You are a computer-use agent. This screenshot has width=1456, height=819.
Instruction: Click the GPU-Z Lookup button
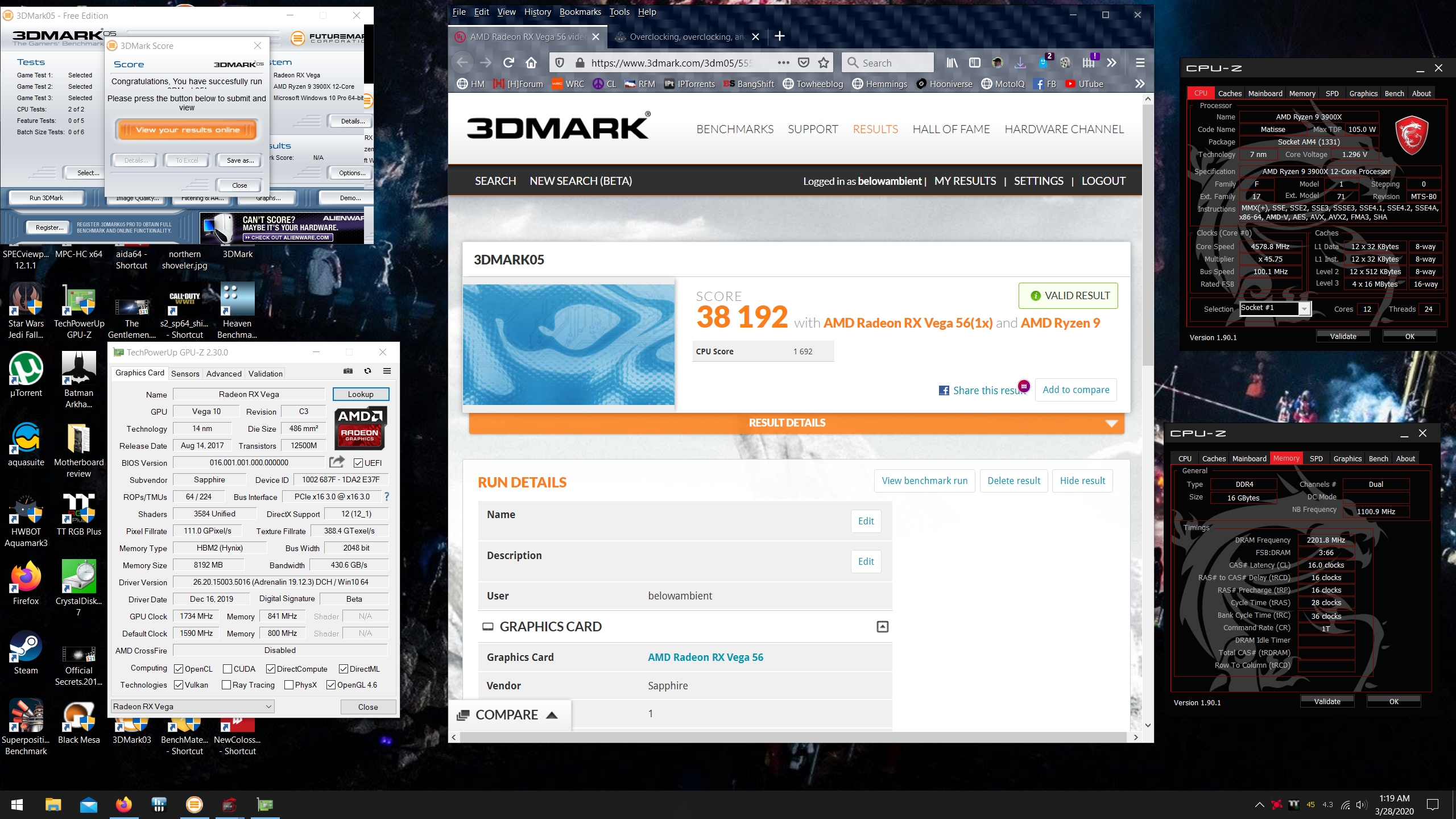361,394
